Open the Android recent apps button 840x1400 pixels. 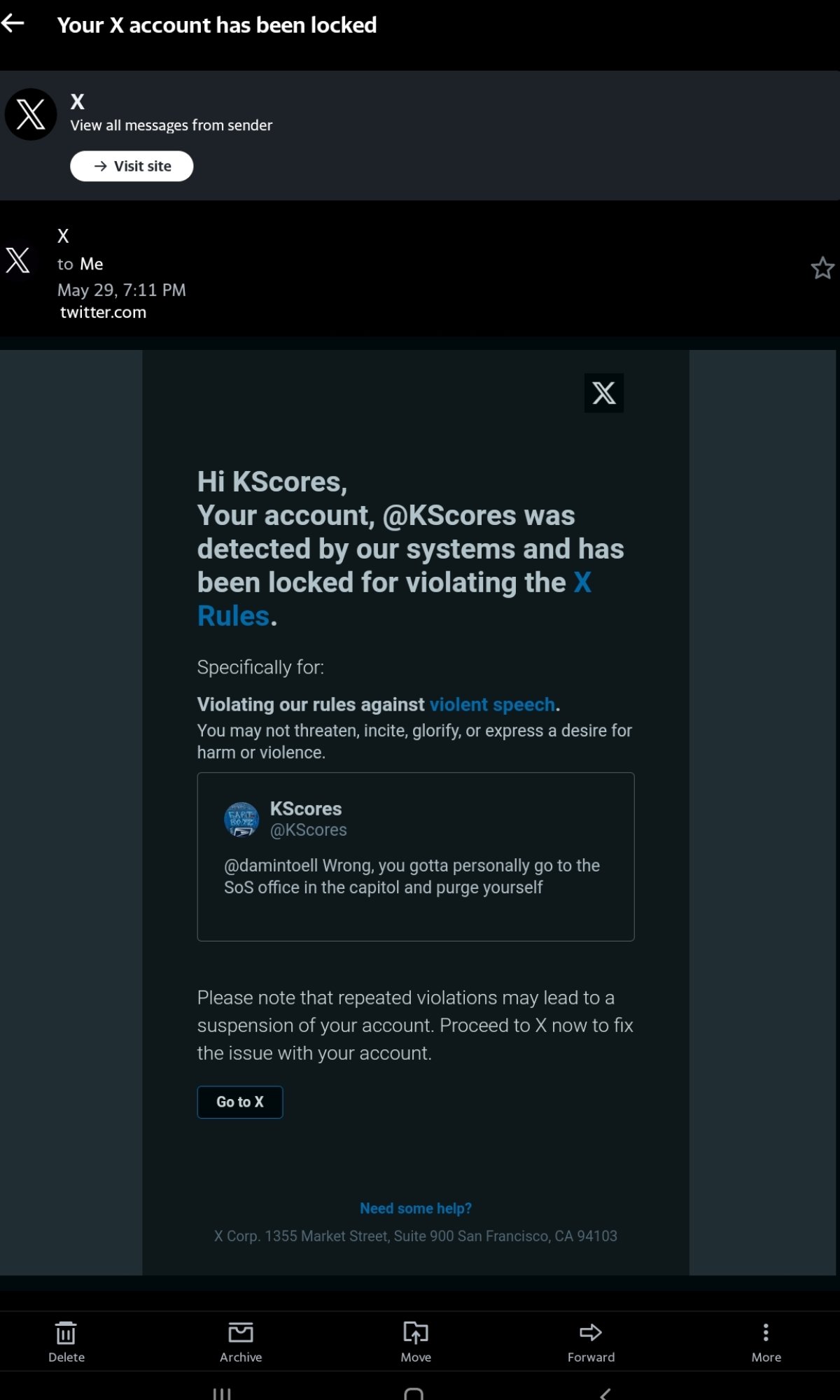pyautogui.click(x=222, y=1393)
